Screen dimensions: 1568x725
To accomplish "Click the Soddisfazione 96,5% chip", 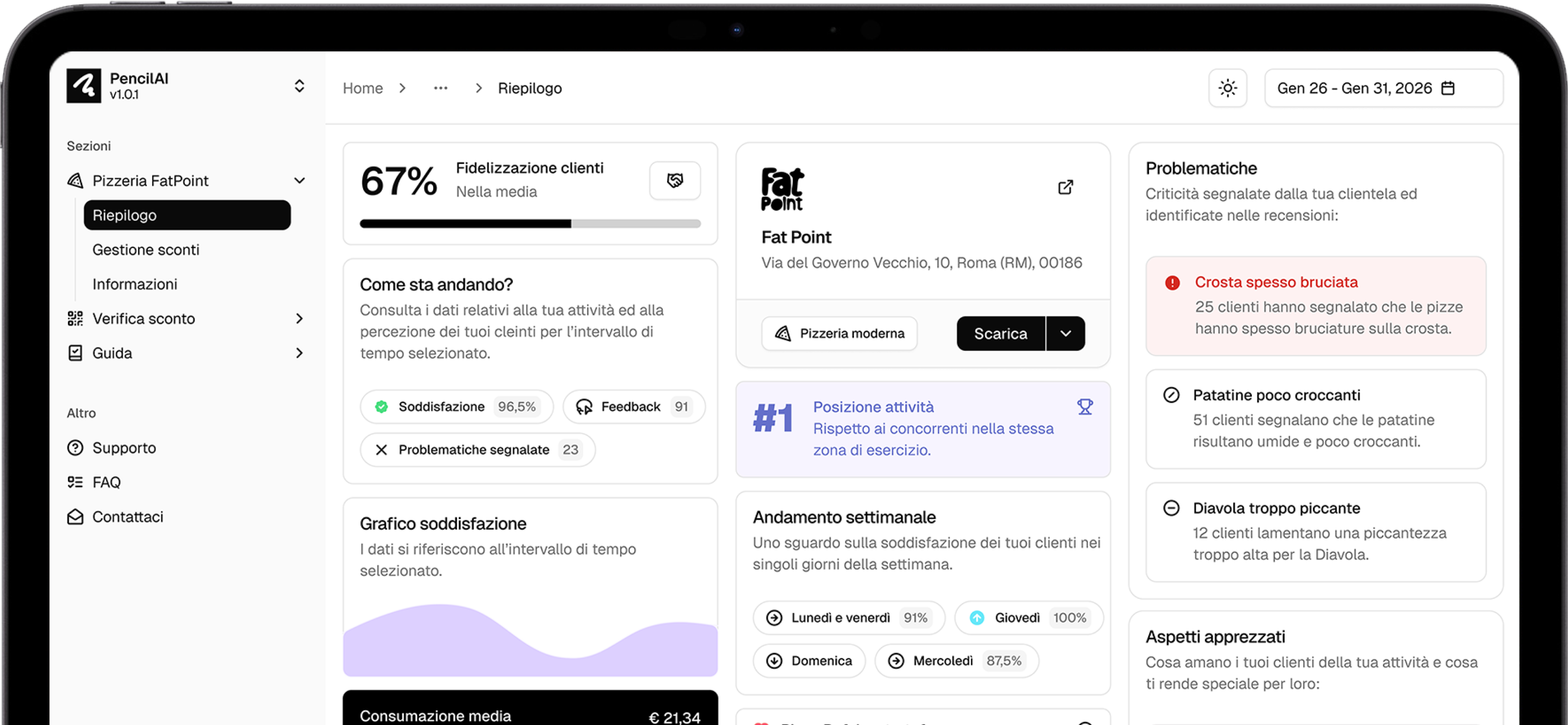I will click(457, 407).
